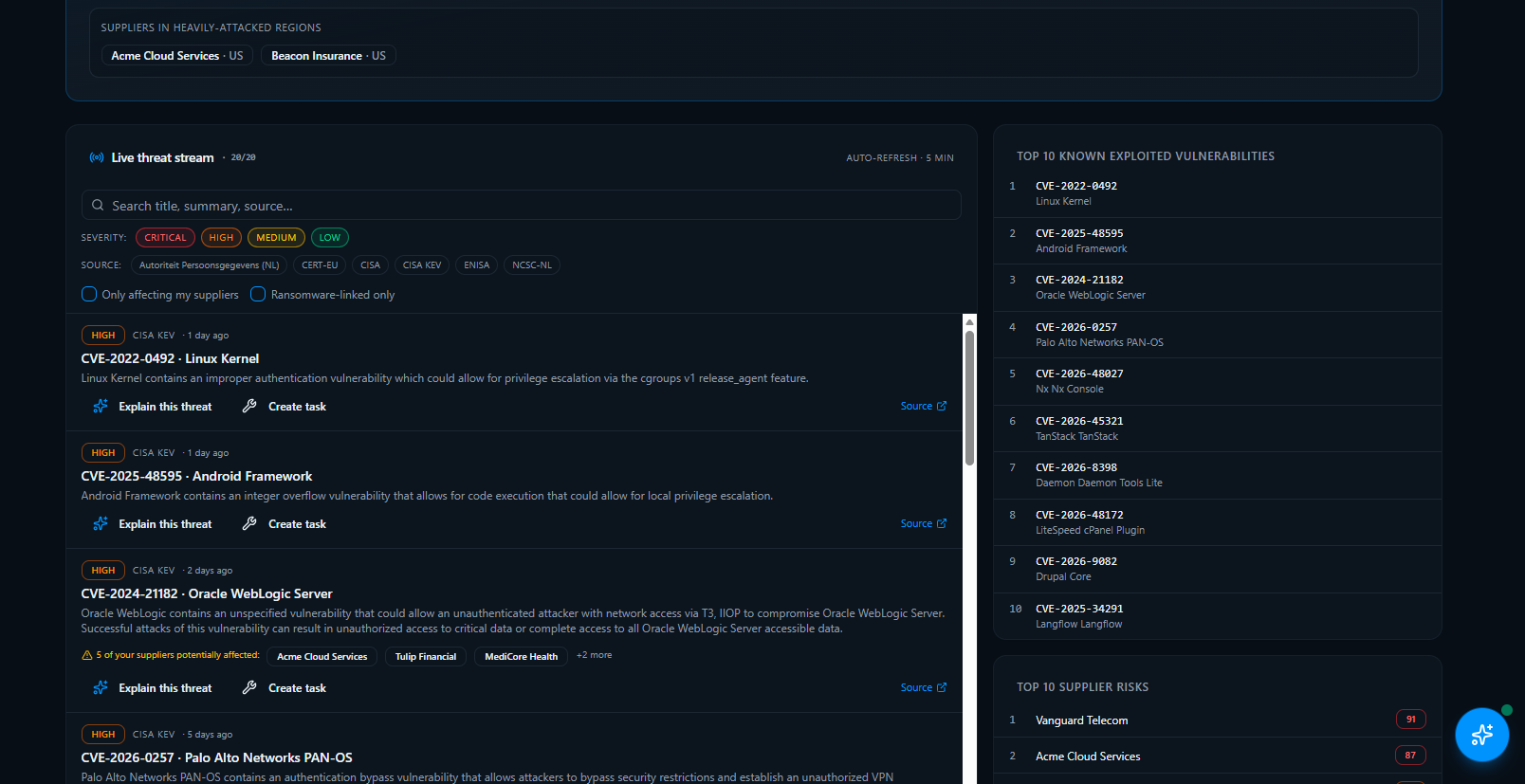Click the live threat stream broadcast icon
This screenshot has height=784, width=1525.
[97, 157]
